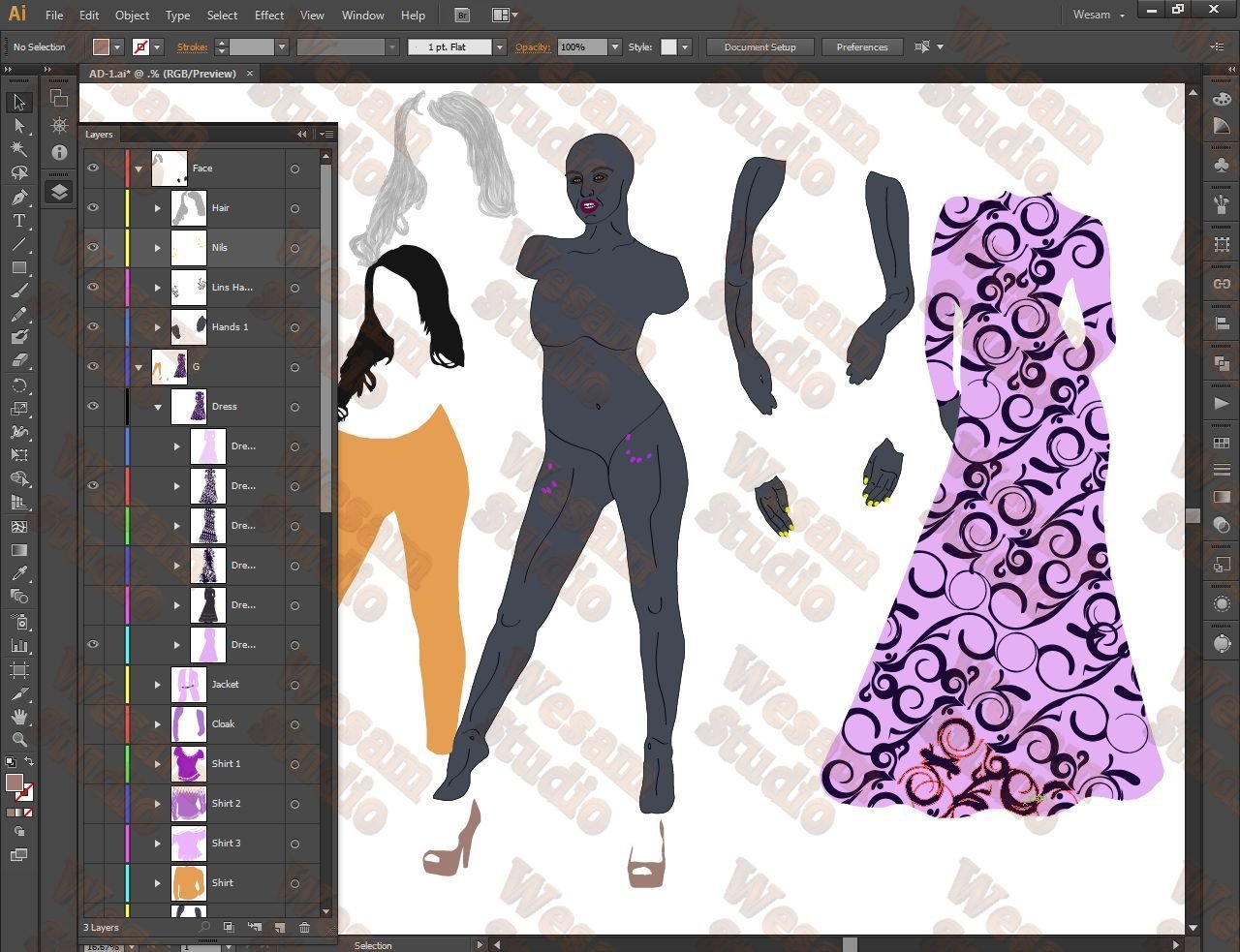The image size is (1240, 952).
Task: Select the Rectangle tool
Action: 18,267
